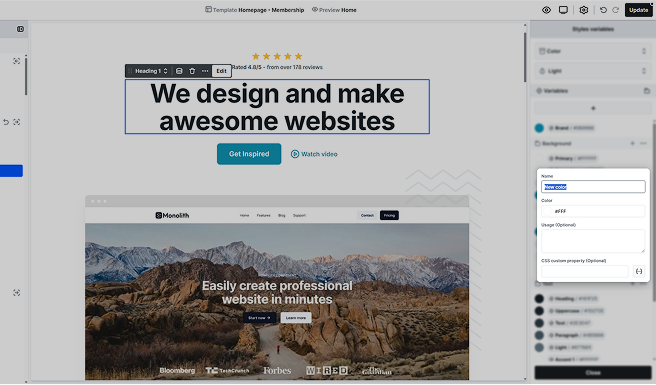Click the white #FFF color swatch
The height and width of the screenshot is (385, 656).
[547, 211]
